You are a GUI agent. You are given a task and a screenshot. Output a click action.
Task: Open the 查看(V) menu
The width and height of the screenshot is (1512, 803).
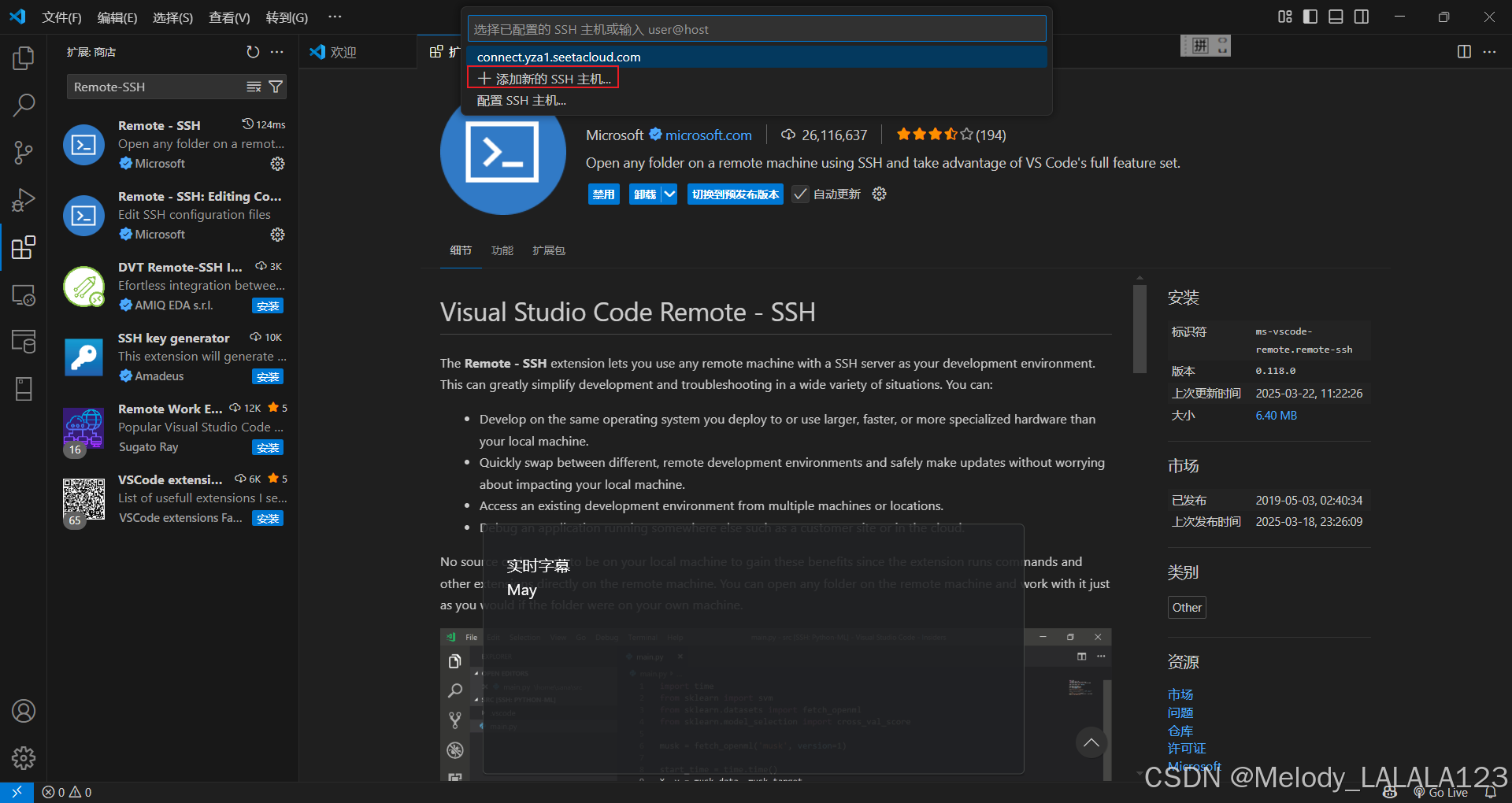point(229,17)
